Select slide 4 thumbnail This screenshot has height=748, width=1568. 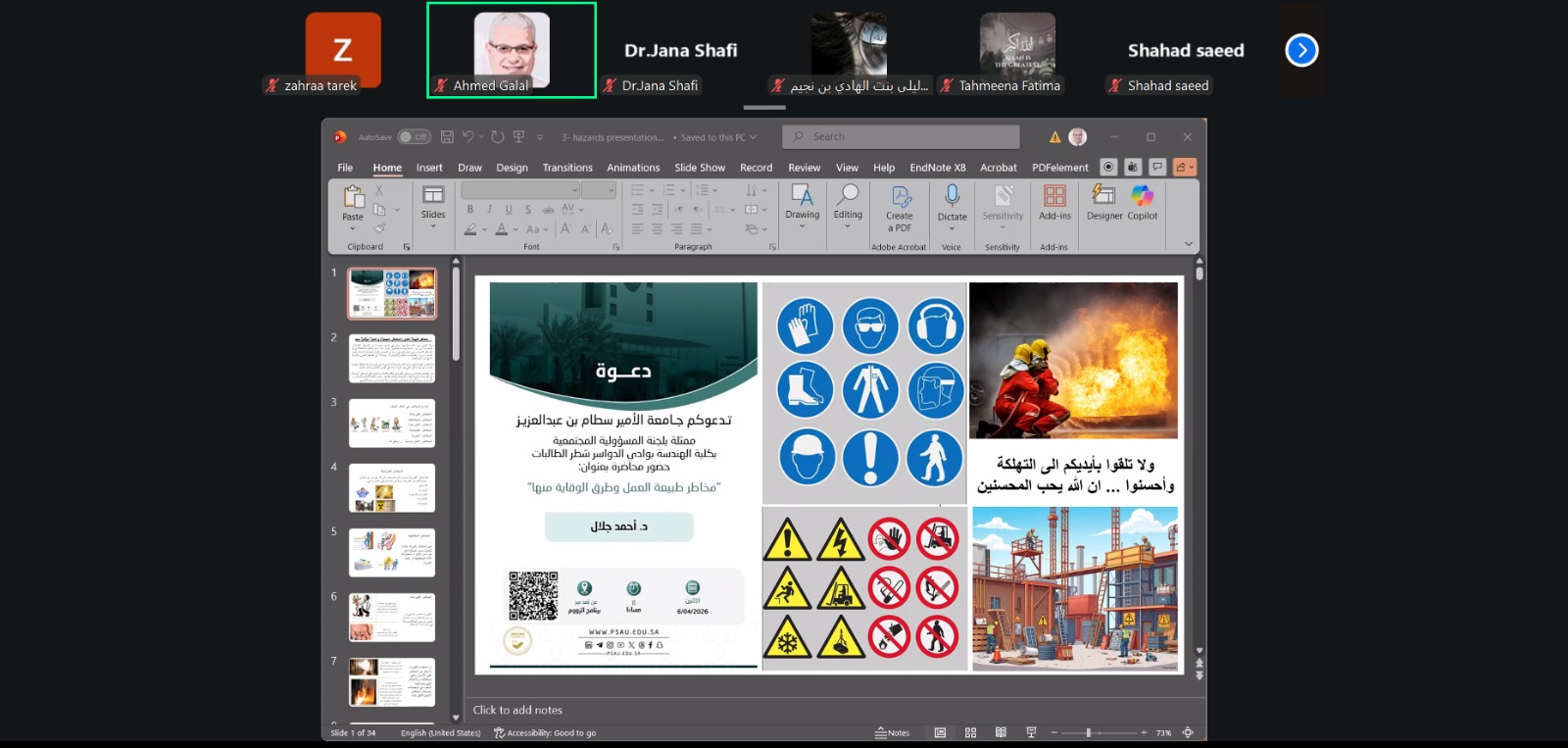(x=392, y=487)
